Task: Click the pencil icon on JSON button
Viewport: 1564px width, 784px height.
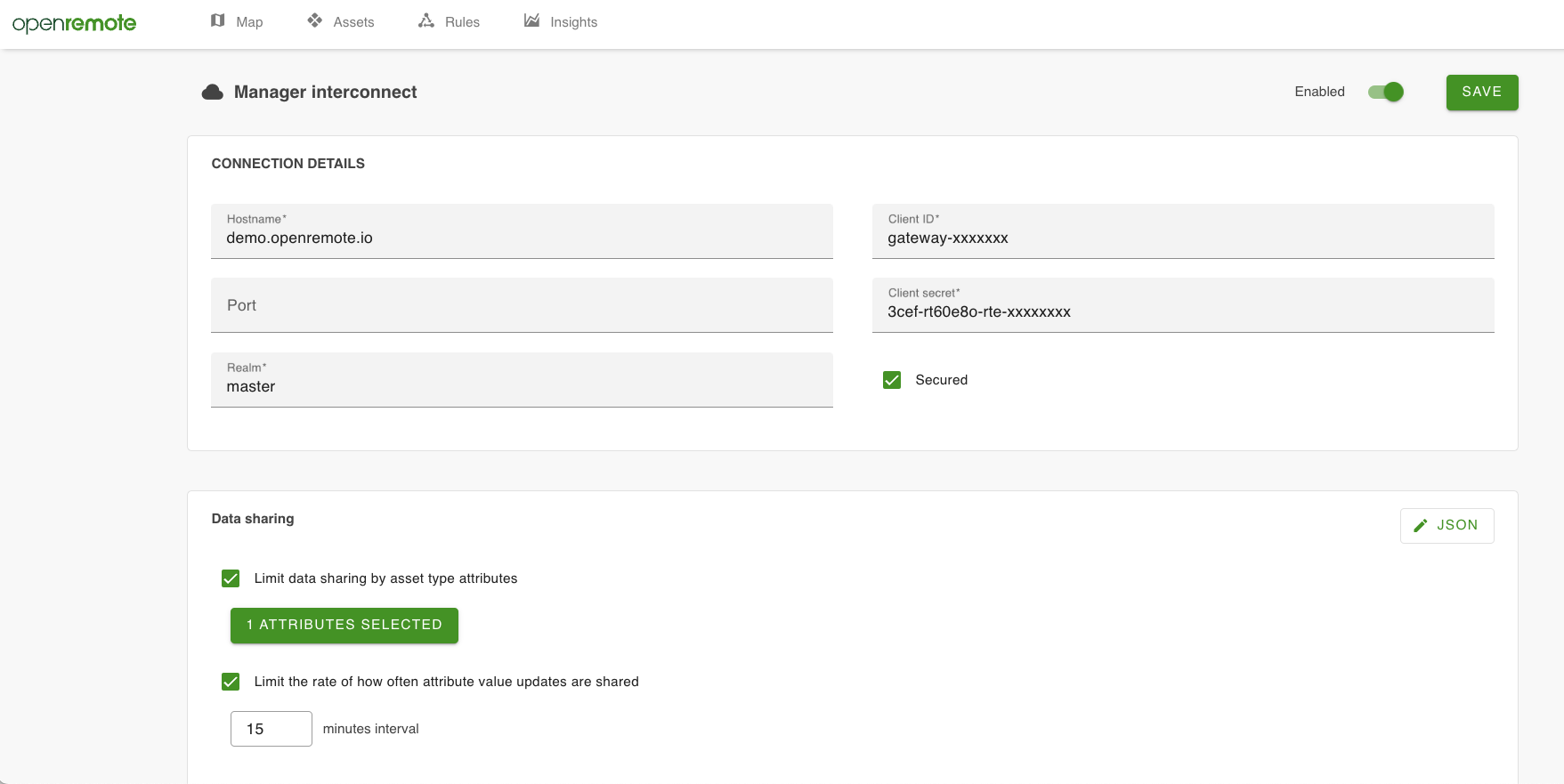Action: click(x=1421, y=526)
